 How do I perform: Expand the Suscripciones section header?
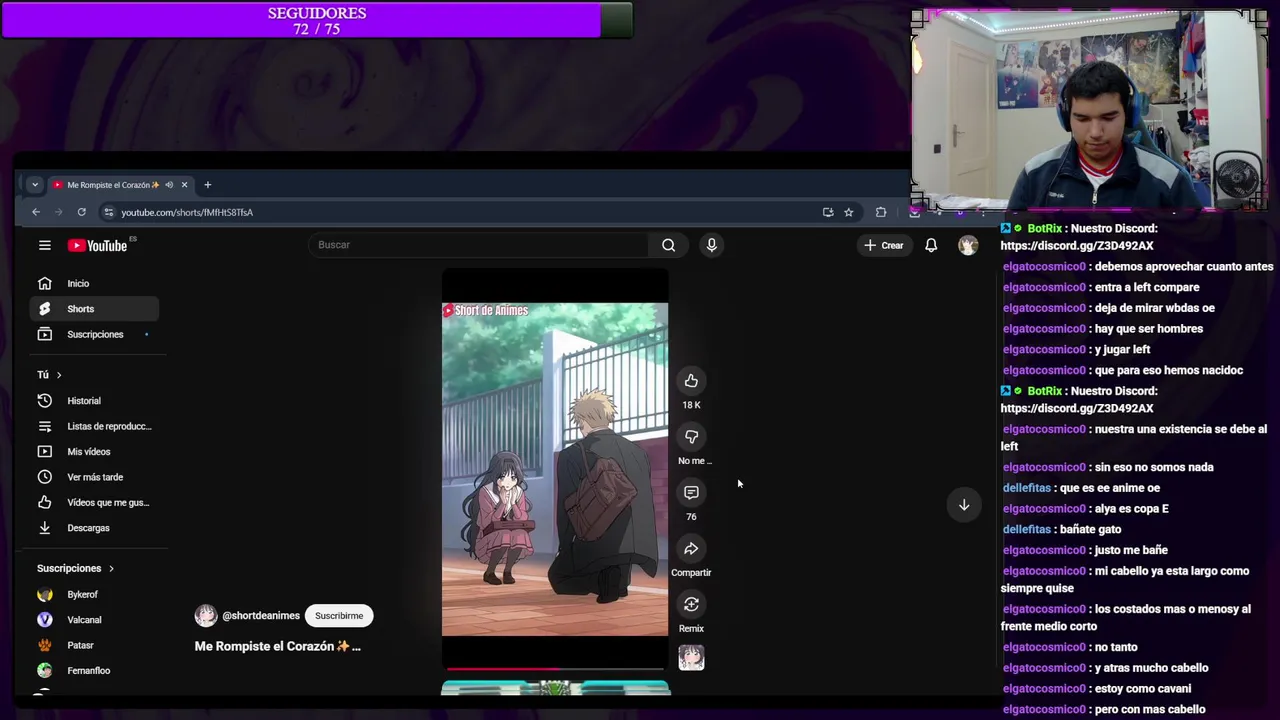click(x=76, y=568)
